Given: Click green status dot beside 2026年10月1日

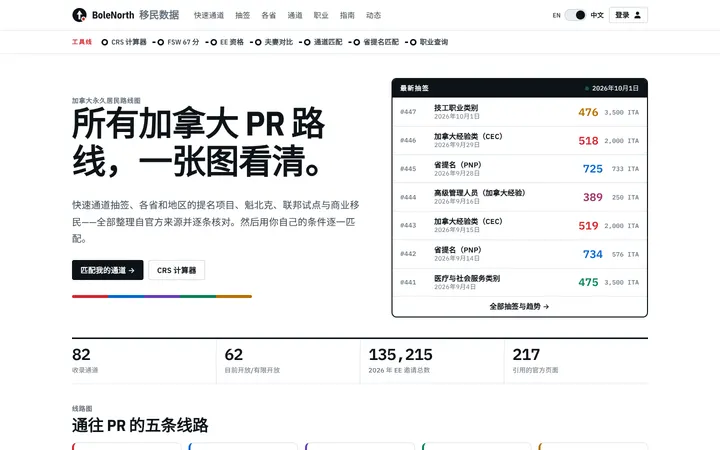Looking at the screenshot, I should click(587, 88).
